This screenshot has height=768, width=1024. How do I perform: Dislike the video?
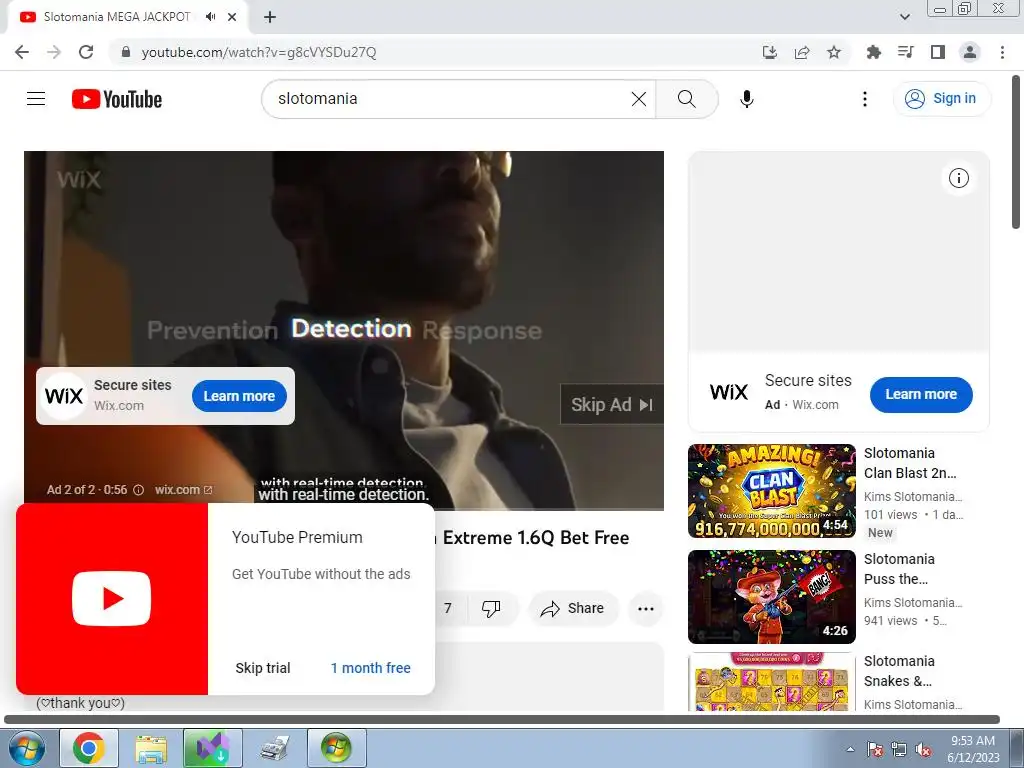(x=491, y=609)
